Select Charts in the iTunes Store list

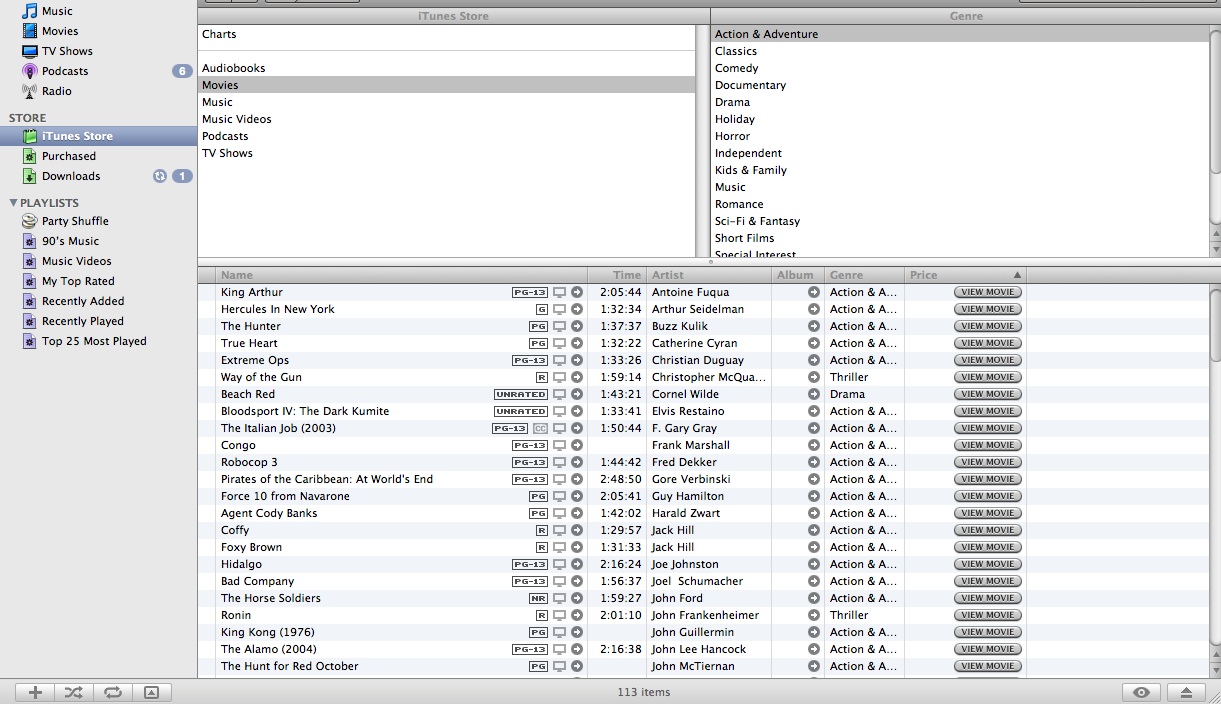click(x=446, y=34)
